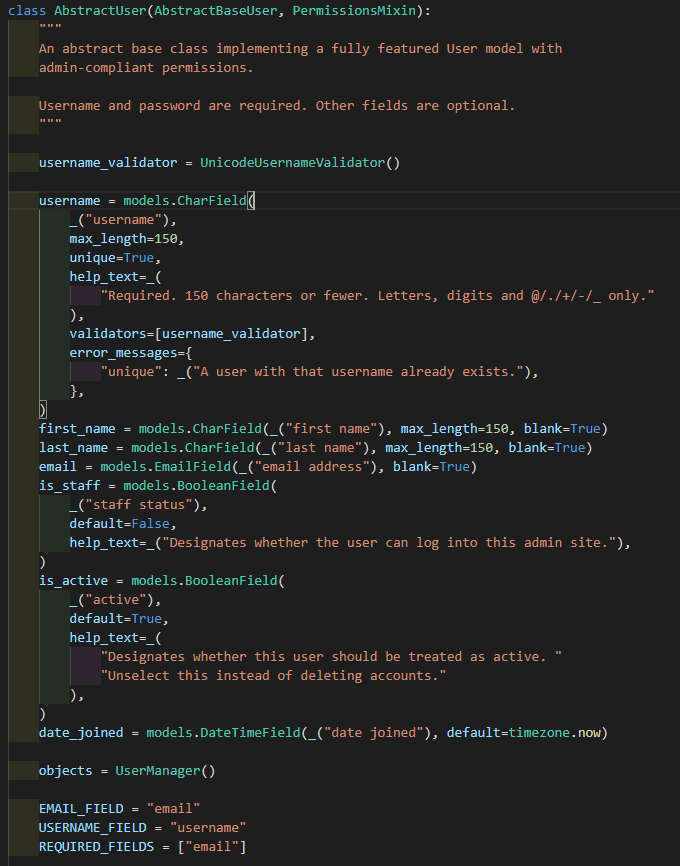Select the UserManager() call

pos(165,770)
